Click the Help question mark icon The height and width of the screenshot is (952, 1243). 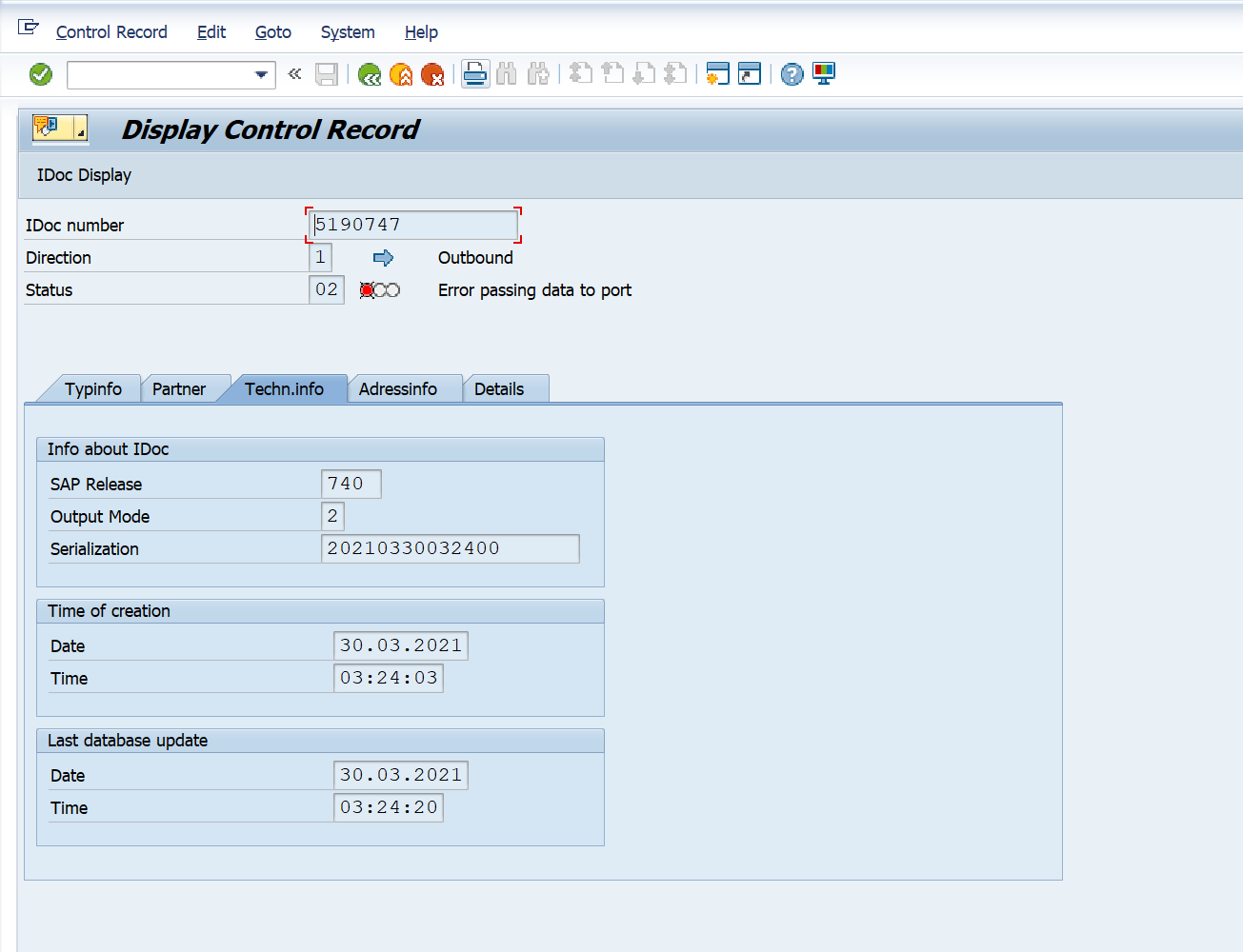[x=792, y=74]
